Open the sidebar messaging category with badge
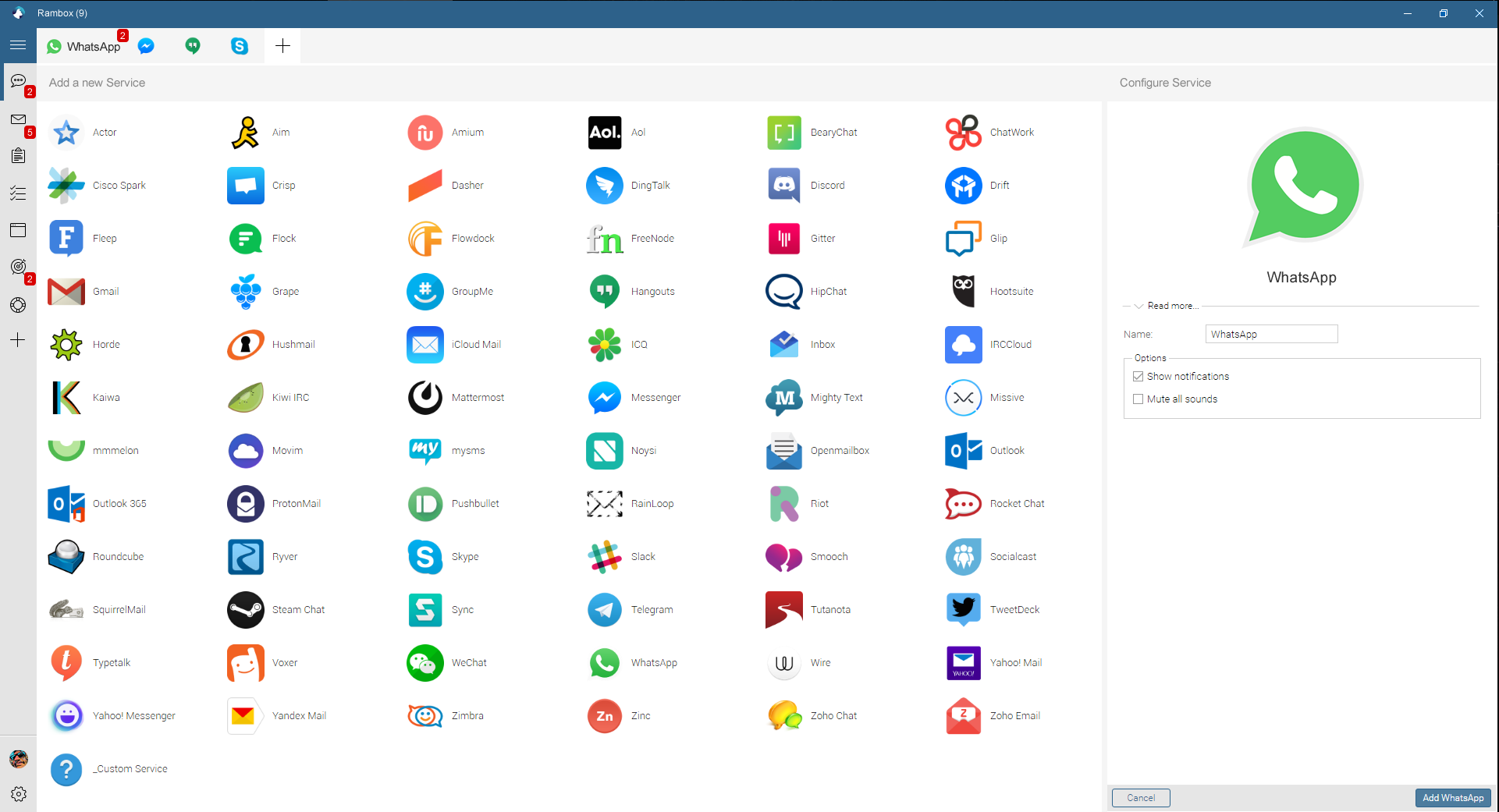 point(19,82)
